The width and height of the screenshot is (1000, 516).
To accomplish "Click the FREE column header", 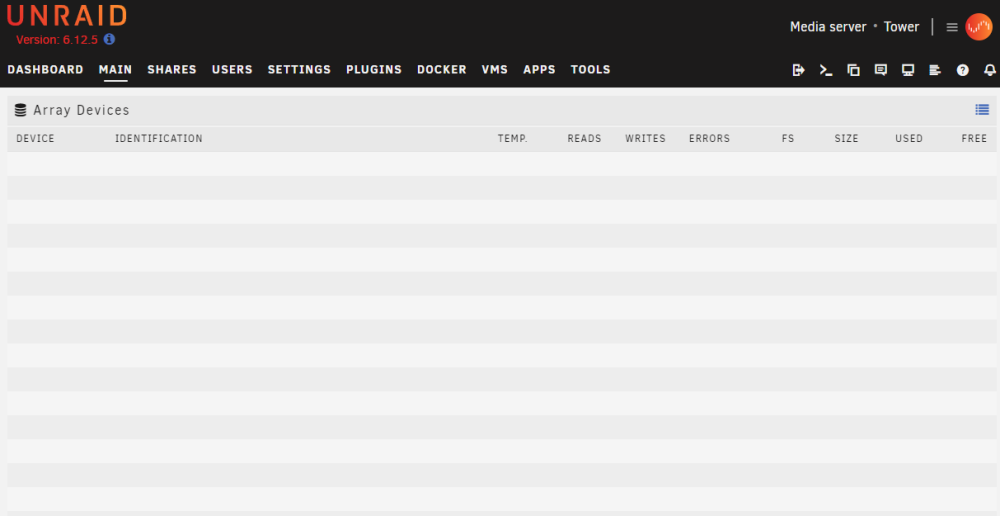I will coord(974,138).
